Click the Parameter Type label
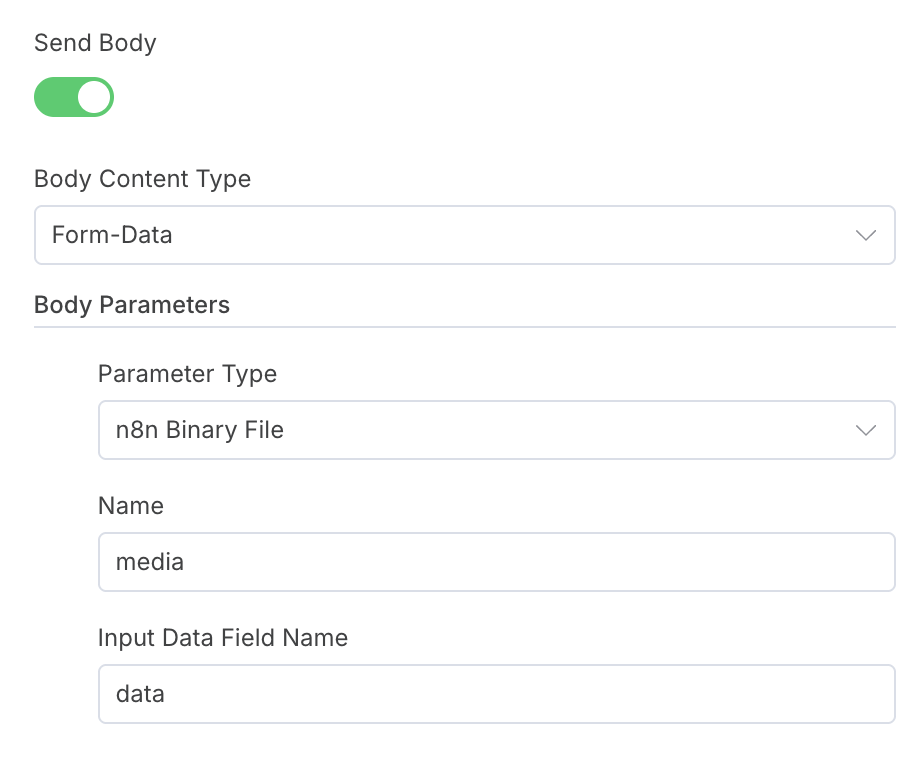The height and width of the screenshot is (772, 924). click(x=187, y=374)
